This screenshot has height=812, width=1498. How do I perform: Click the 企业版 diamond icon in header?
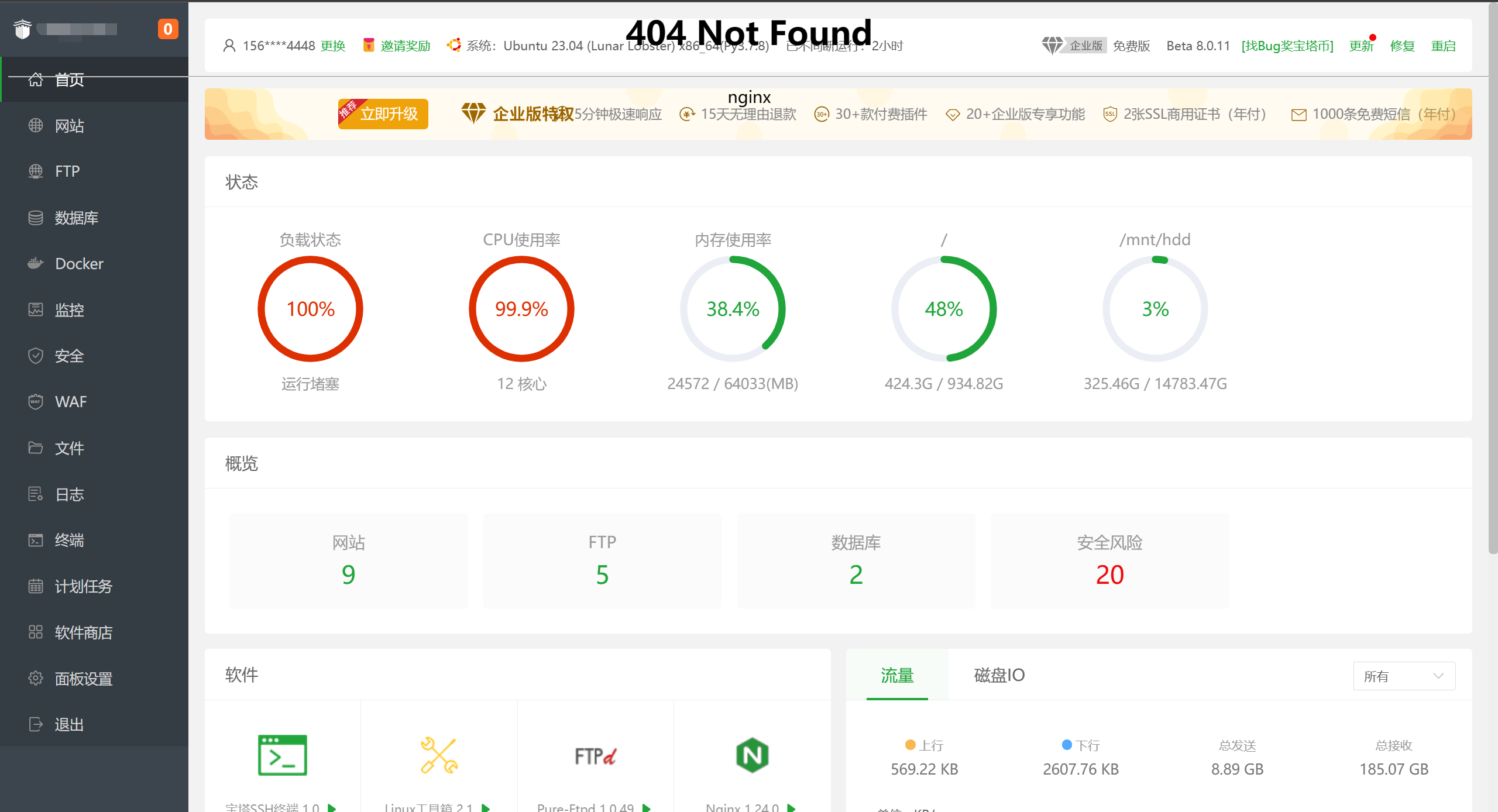click(x=1052, y=46)
